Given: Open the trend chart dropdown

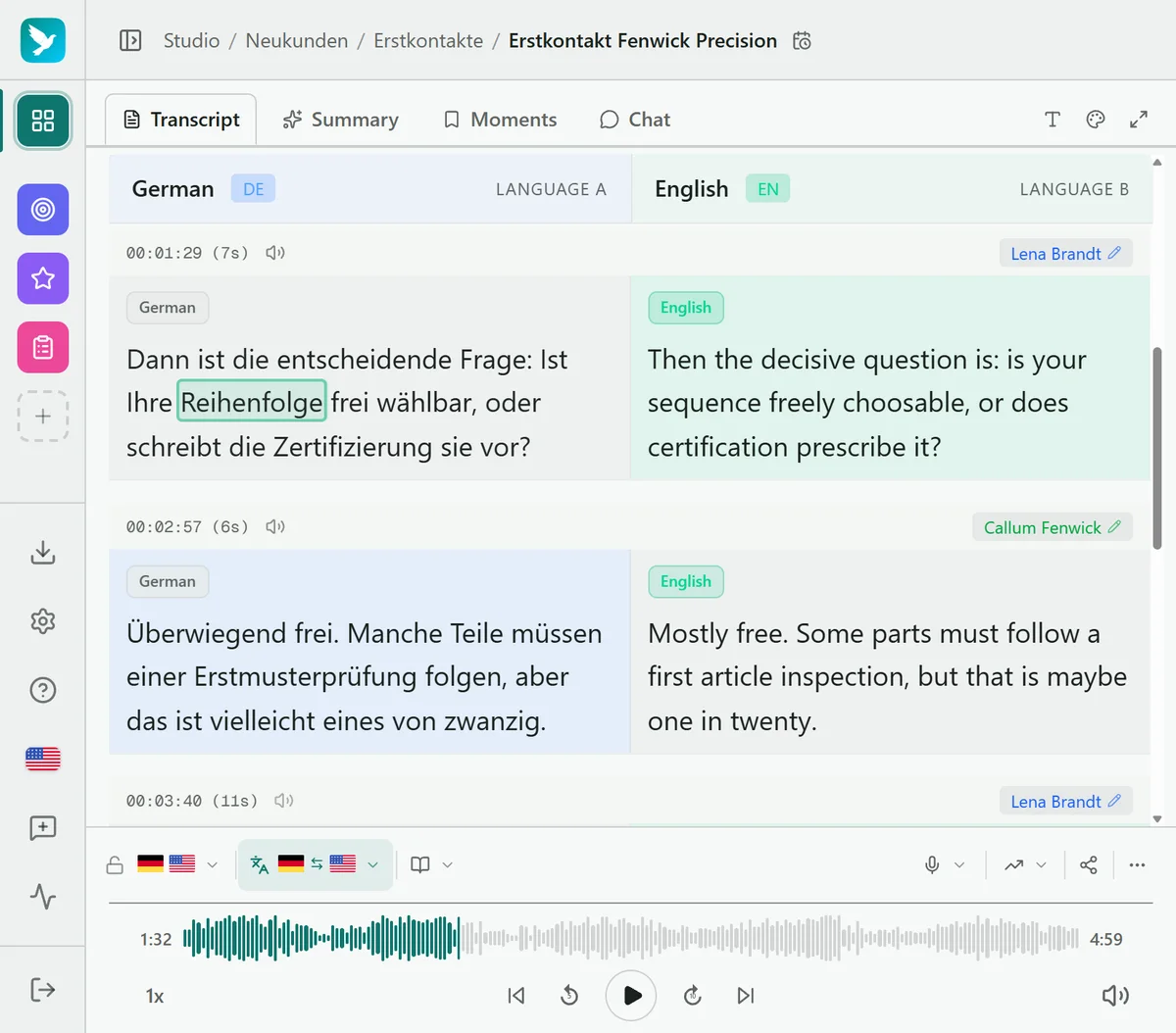Looking at the screenshot, I should tap(1025, 864).
